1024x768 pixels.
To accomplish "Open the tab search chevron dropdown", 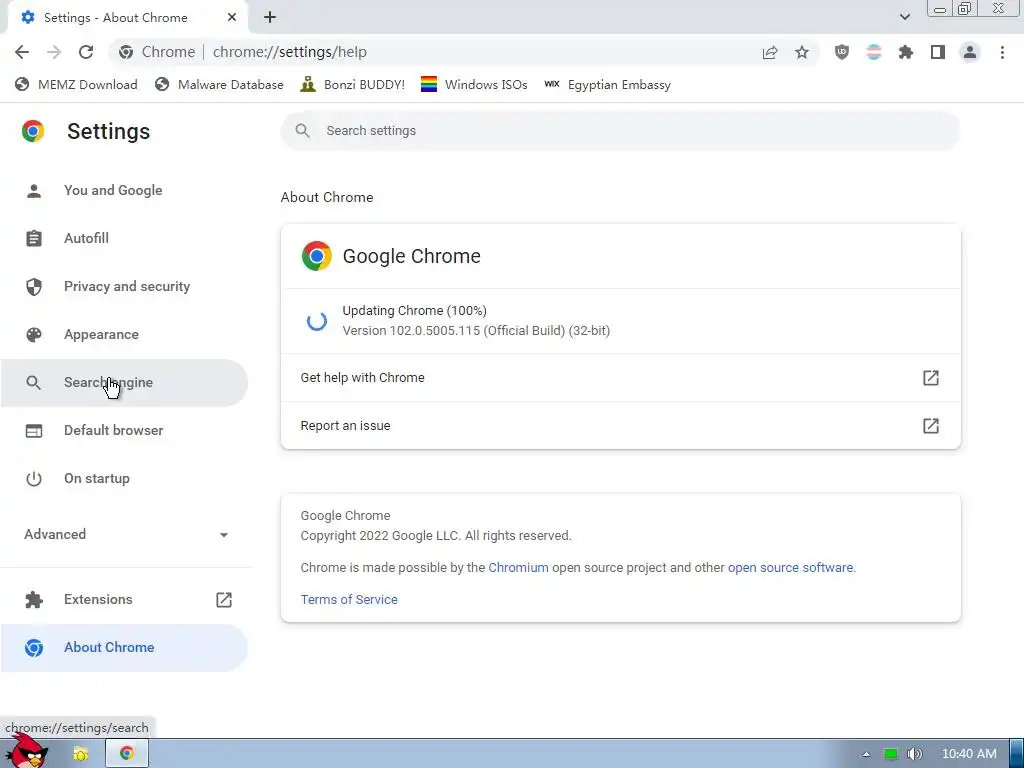I will 904,17.
